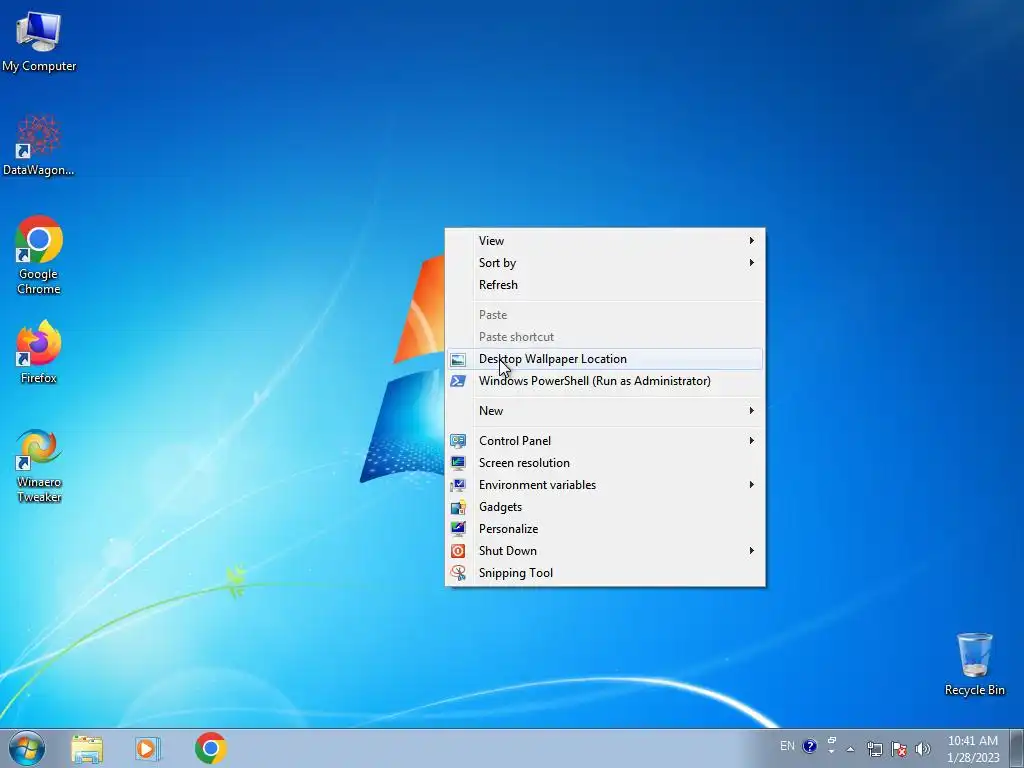Click the volume speaker tray icon
The image size is (1024, 768).
tap(922, 748)
